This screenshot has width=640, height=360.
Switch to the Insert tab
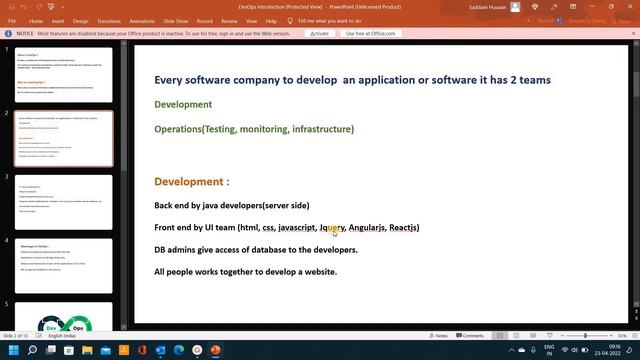click(x=58, y=21)
